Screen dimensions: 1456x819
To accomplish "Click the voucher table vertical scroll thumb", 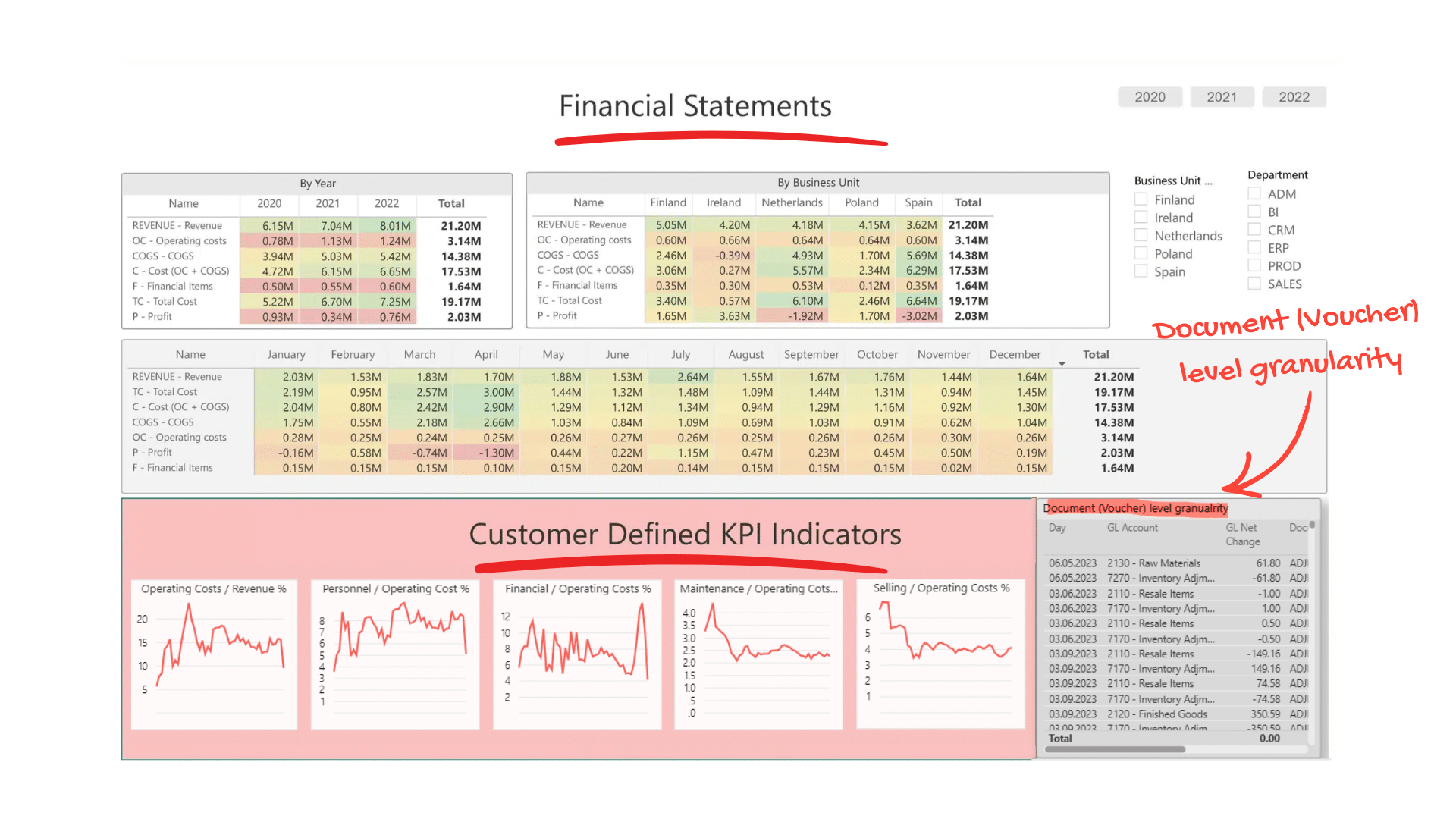I will click(x=1312, y=525).
